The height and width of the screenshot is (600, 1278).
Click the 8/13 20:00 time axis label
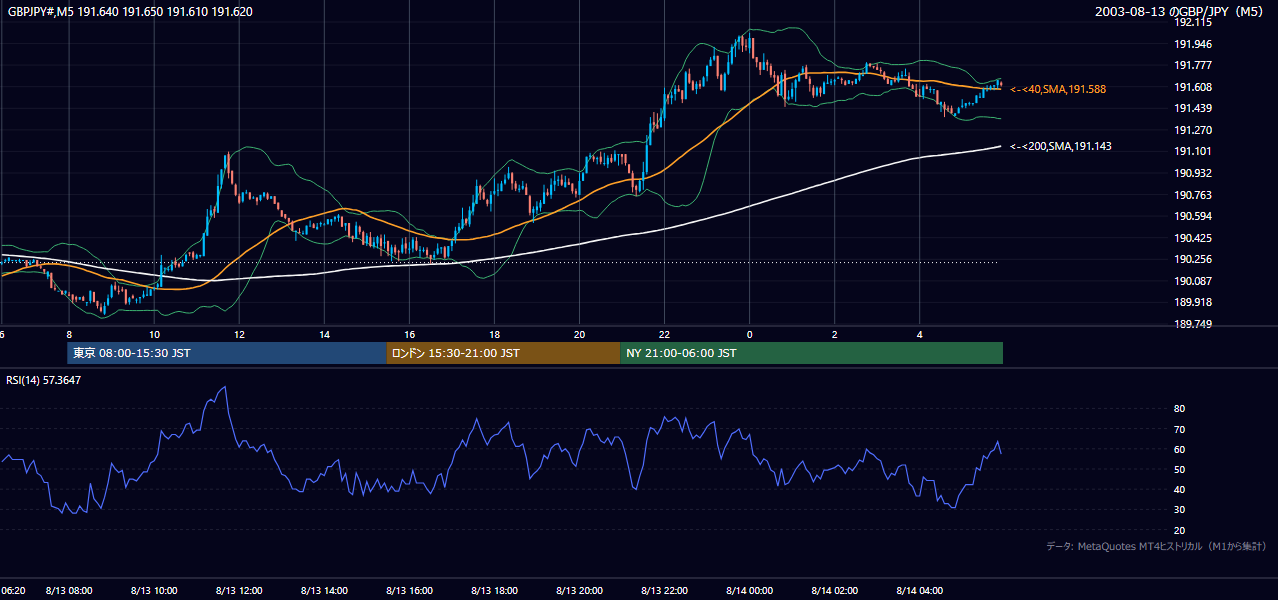pos(579,591)
